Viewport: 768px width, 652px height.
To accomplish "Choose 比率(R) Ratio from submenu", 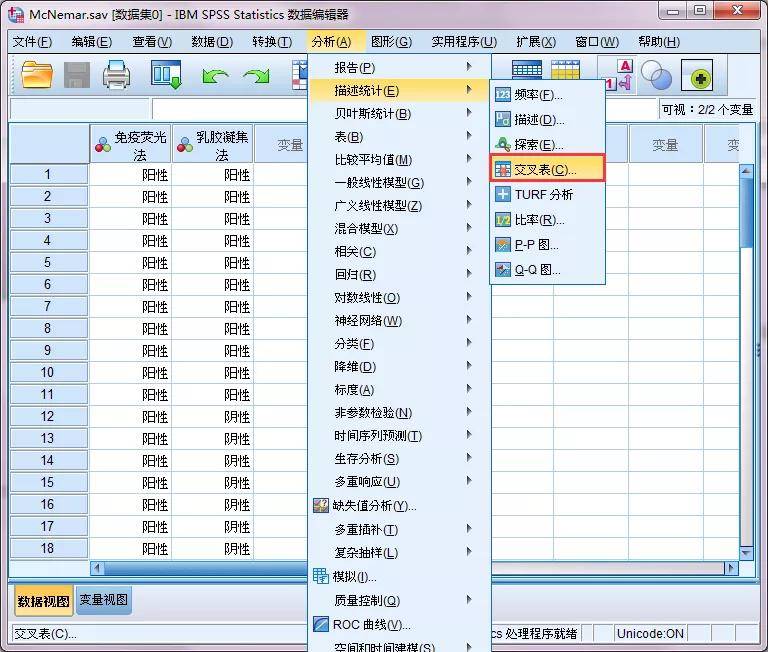I will click(x=548, y=220).
